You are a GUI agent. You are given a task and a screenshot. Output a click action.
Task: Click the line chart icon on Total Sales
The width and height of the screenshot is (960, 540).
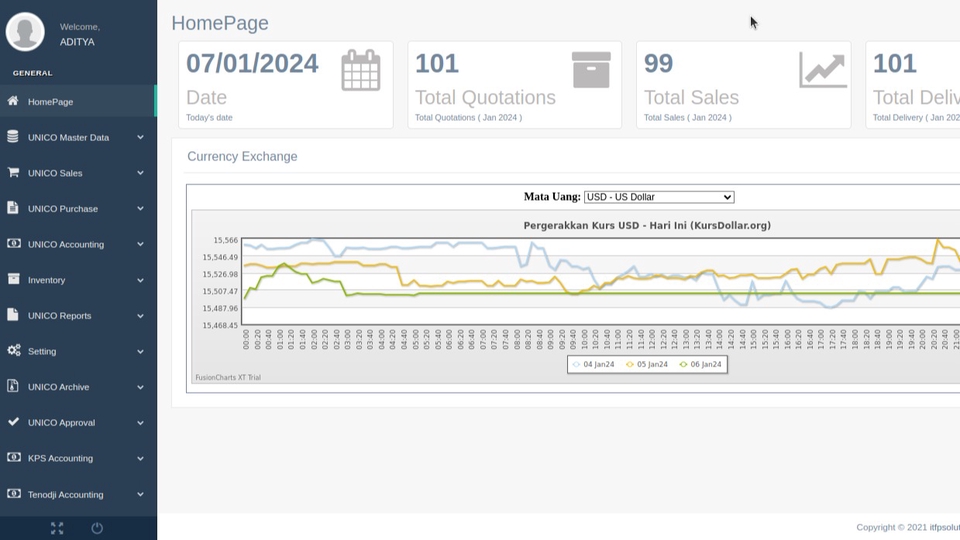[x=823, y=70]
